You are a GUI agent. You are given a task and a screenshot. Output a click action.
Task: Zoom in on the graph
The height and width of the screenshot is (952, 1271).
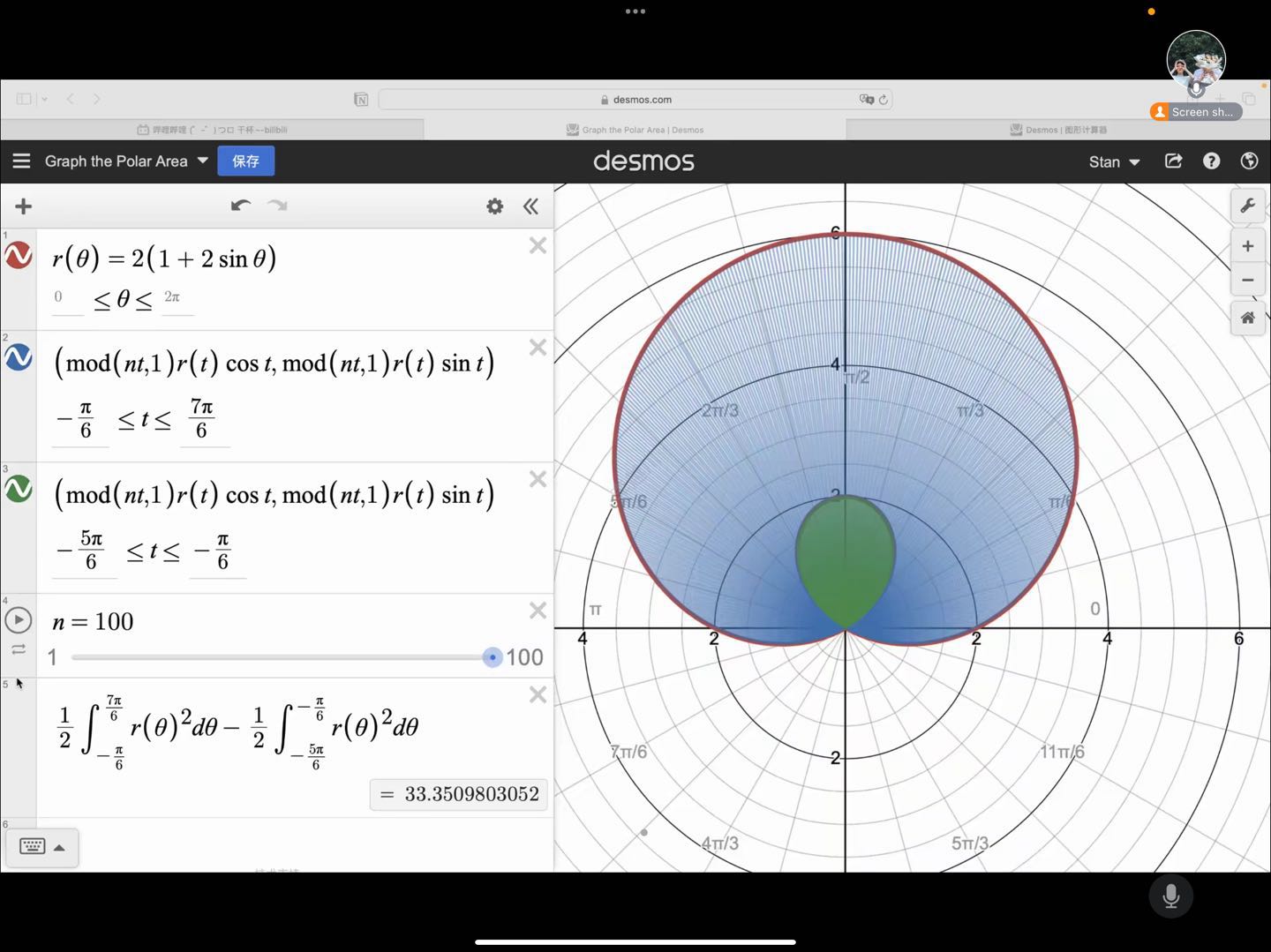[1247, 246]
